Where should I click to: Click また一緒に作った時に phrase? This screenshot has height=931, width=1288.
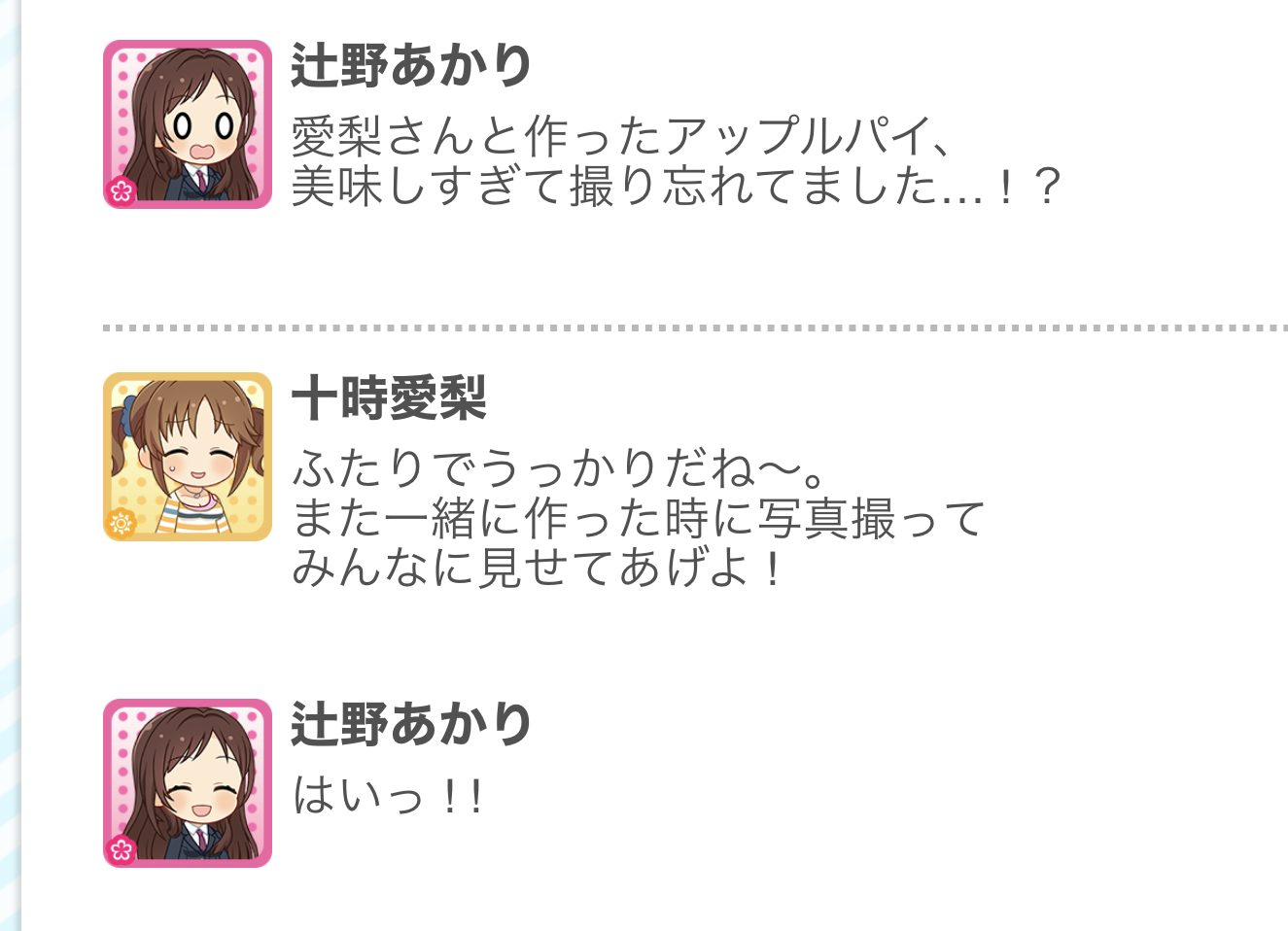[523, 519]
